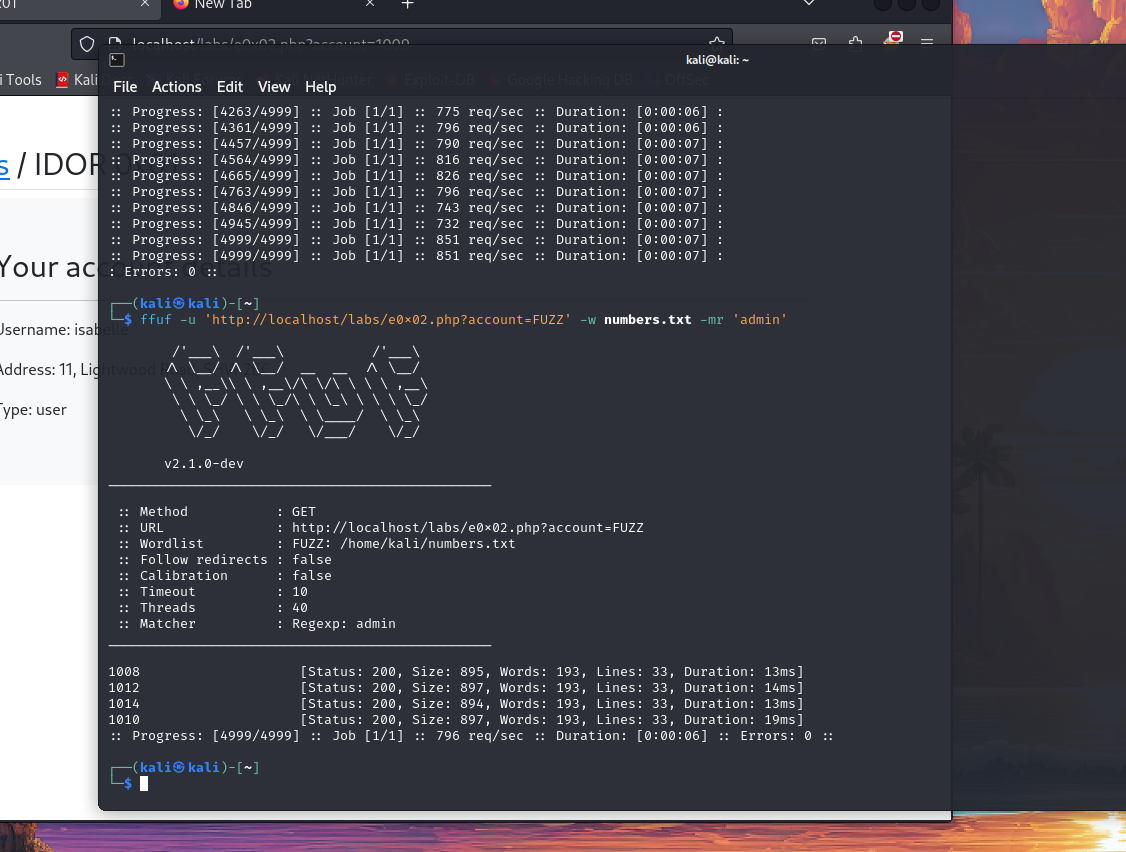Click the numbers.txt argument in command
The width and height of the screenshot is (1126, 852).
(x=647, y=320)
